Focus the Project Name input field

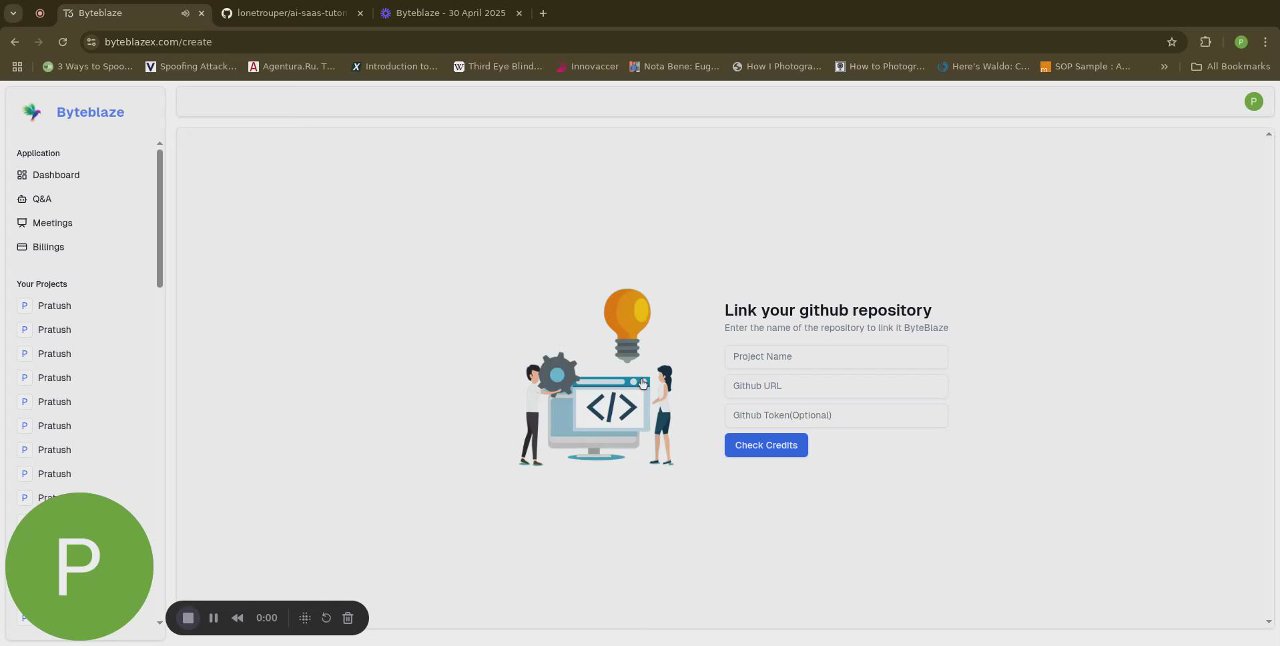[836, 356]
